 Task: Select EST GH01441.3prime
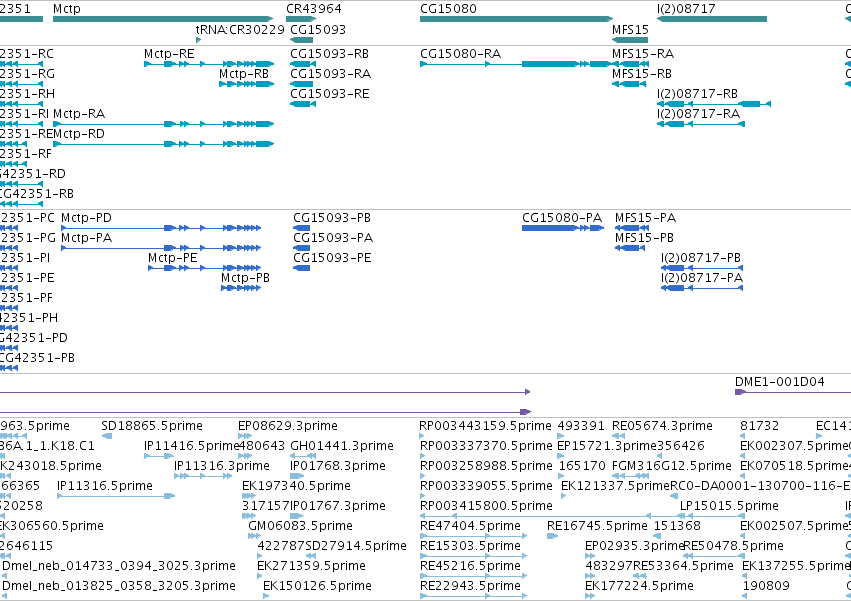click(342, 446)
